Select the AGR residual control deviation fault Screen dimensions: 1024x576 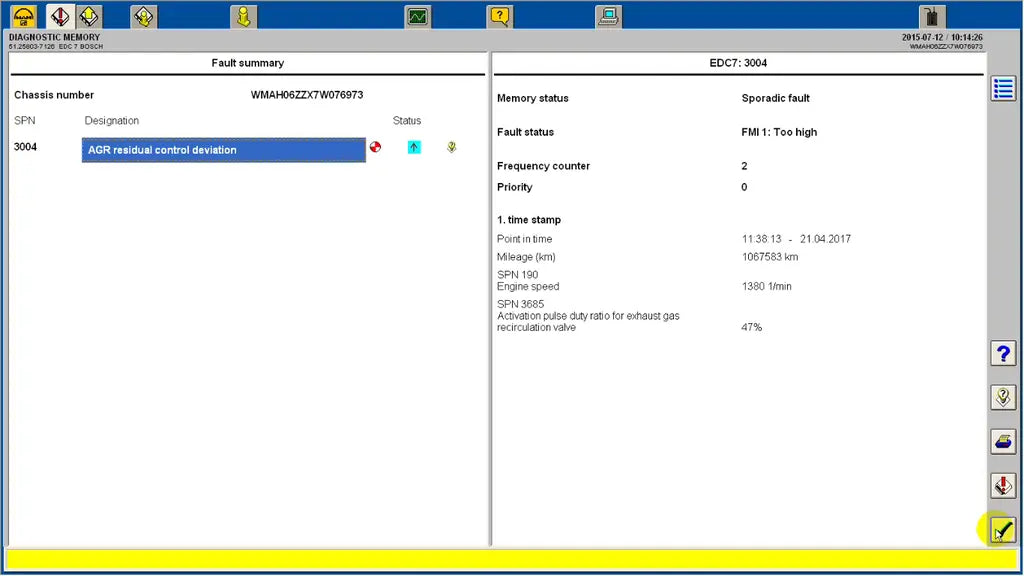click(222, 149)
